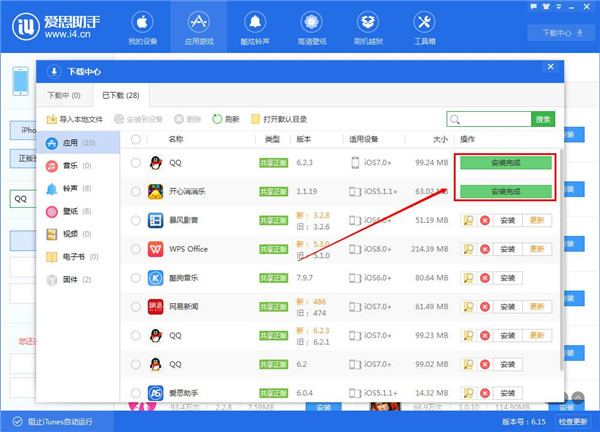Click the green 搜索 button
The image size is (600, 432).
click(x=543, y=119)
